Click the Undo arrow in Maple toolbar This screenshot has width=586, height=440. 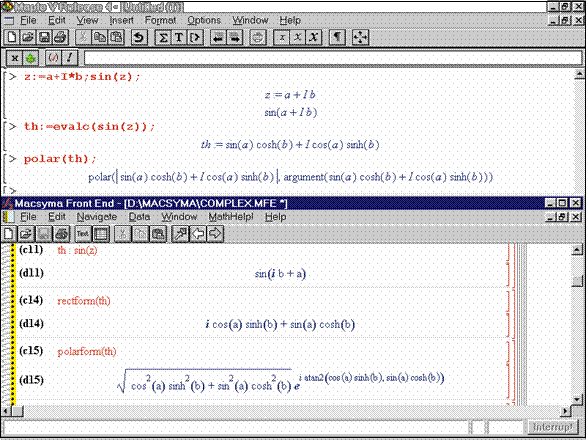click(x=139, y=37)
